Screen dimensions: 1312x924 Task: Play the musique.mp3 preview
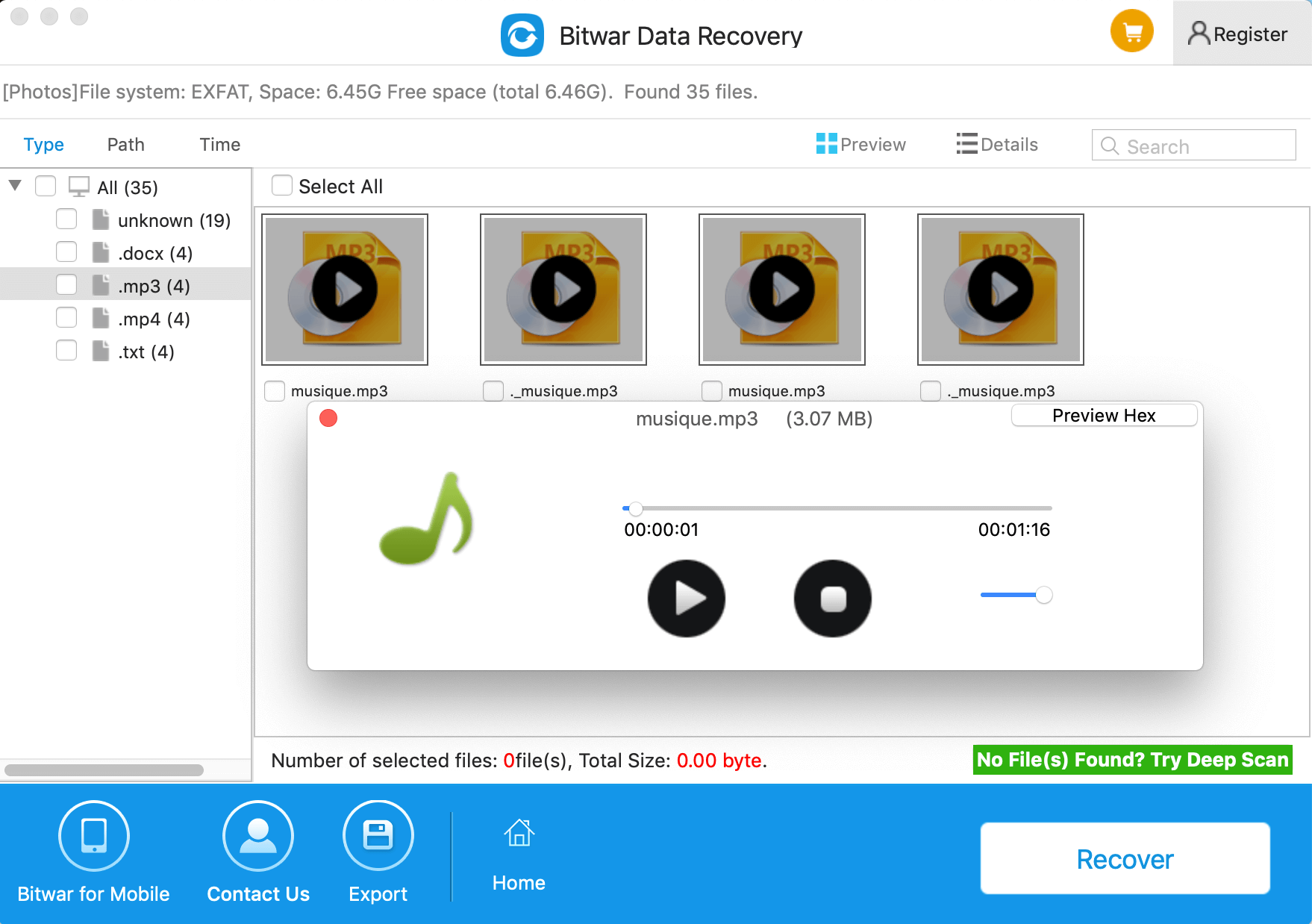(x=687, y=599)
